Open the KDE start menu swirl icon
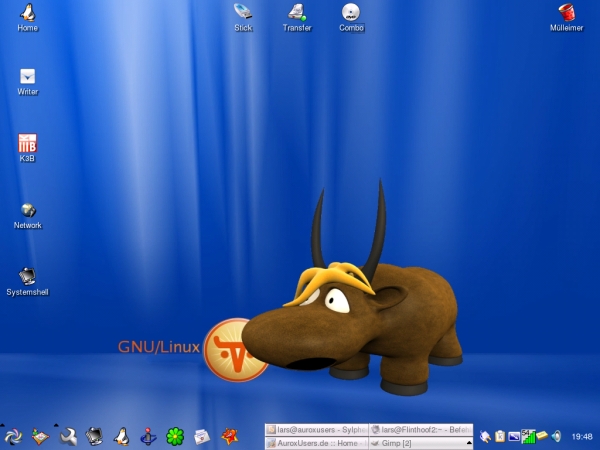Image resolution: width=600 pixels, height=450 pixels. pos(13,437)
